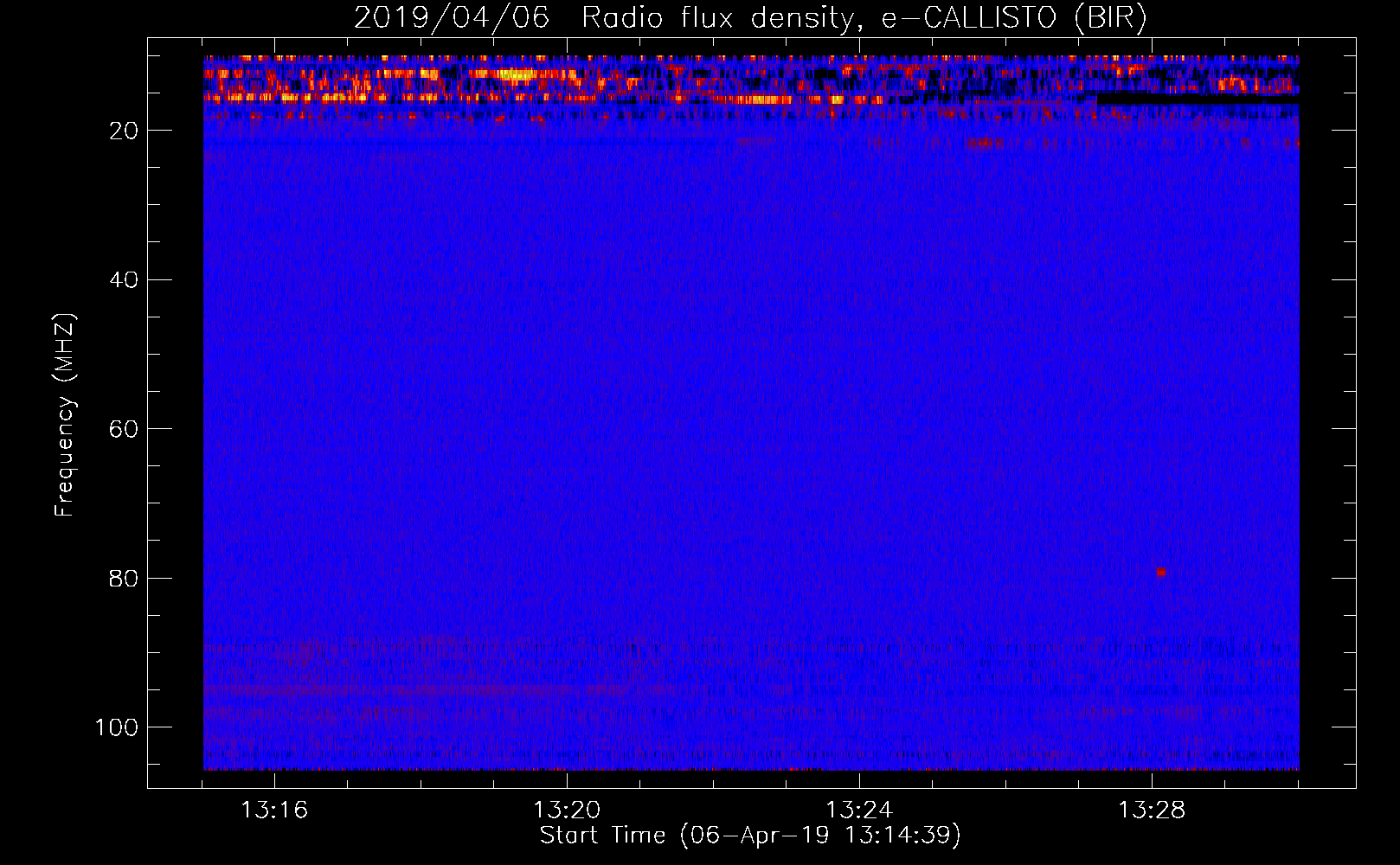Click the 60 frequency tick label
The width and height of the screenshot is (1400, 865).
coord(124,429)
